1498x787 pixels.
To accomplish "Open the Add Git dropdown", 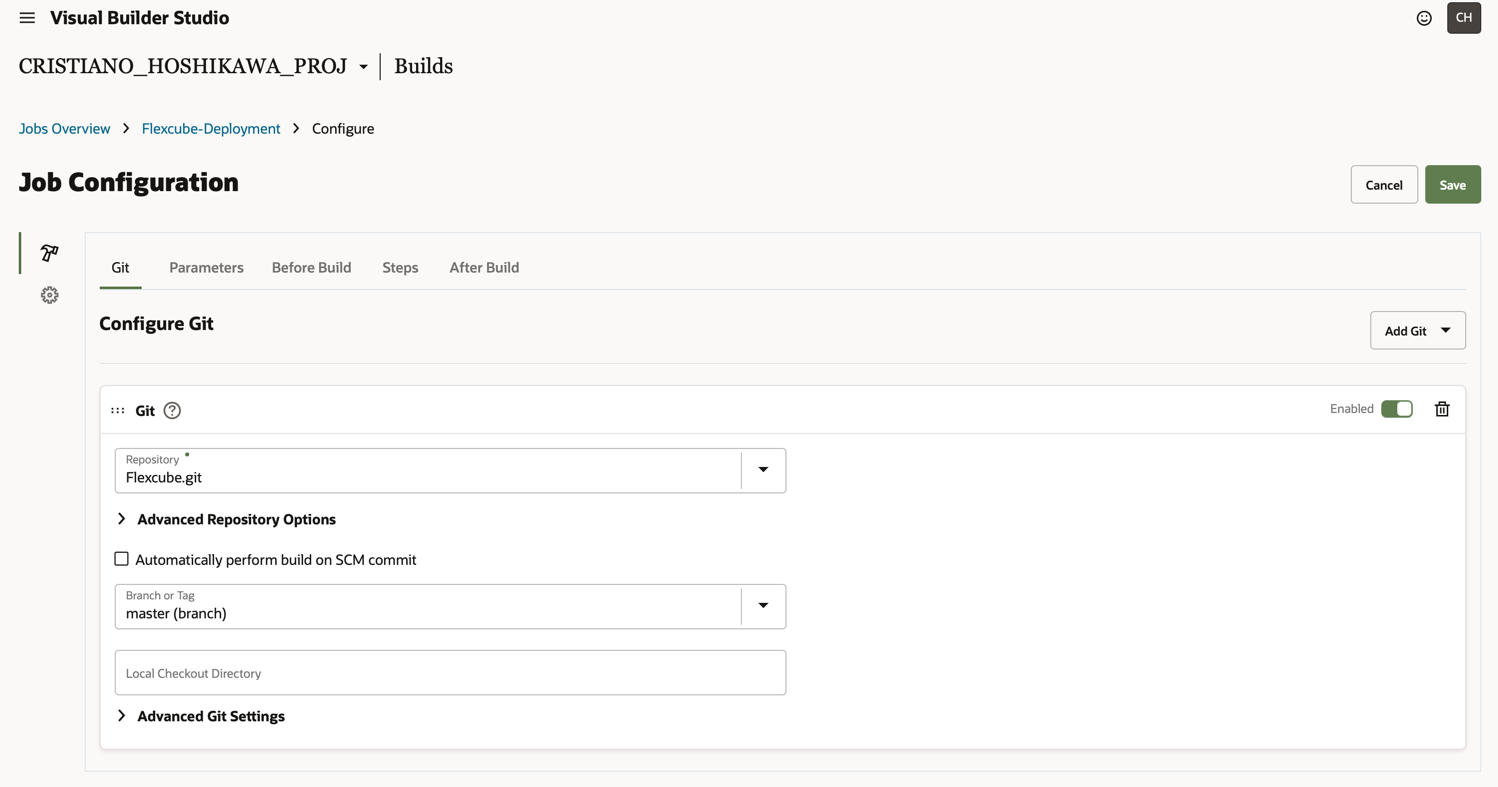I will pyautogui.click(x=1417, y=330).
